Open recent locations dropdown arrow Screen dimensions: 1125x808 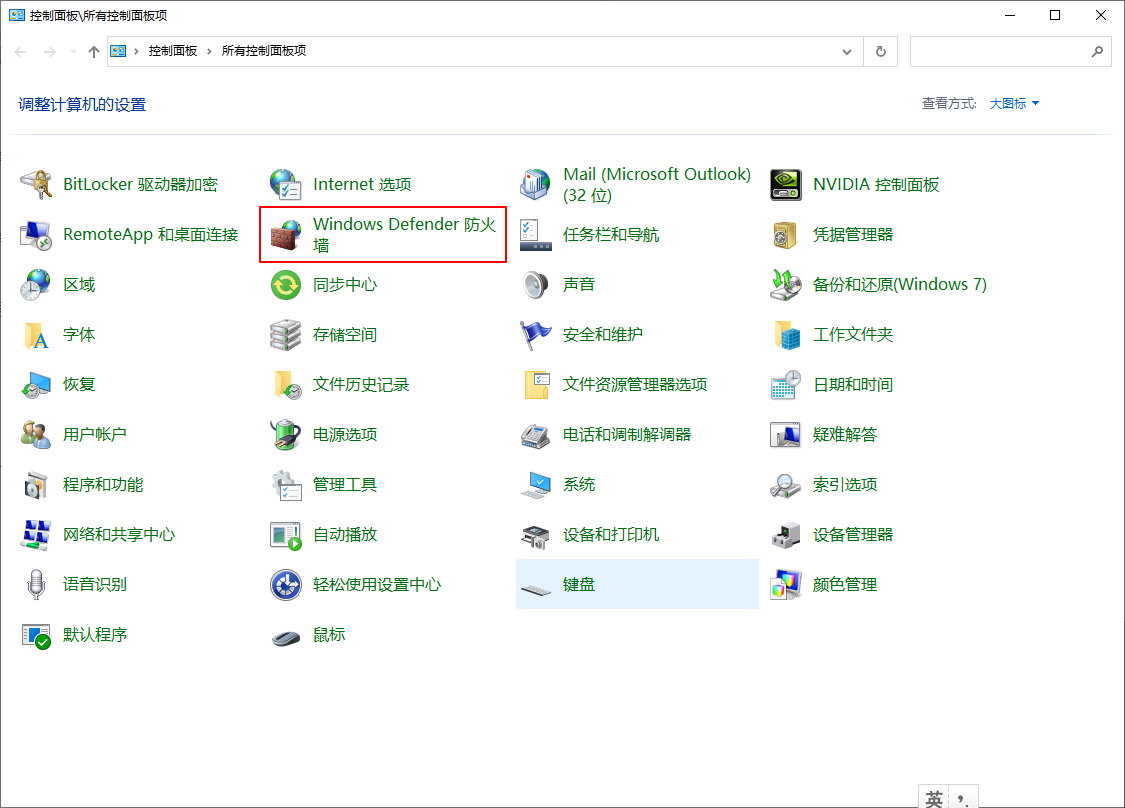point(73,52)
